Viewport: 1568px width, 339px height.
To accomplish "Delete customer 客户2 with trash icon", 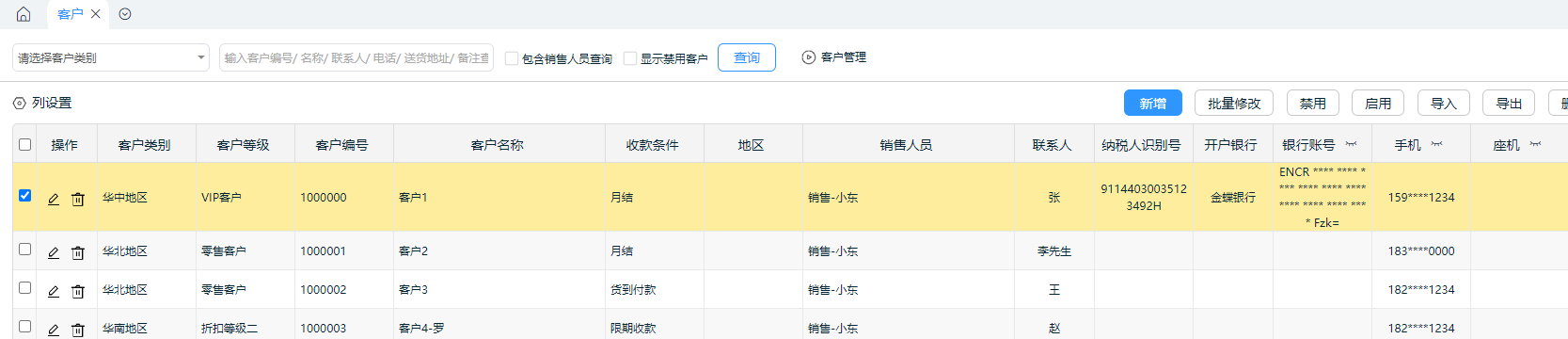I will [78, 252].
